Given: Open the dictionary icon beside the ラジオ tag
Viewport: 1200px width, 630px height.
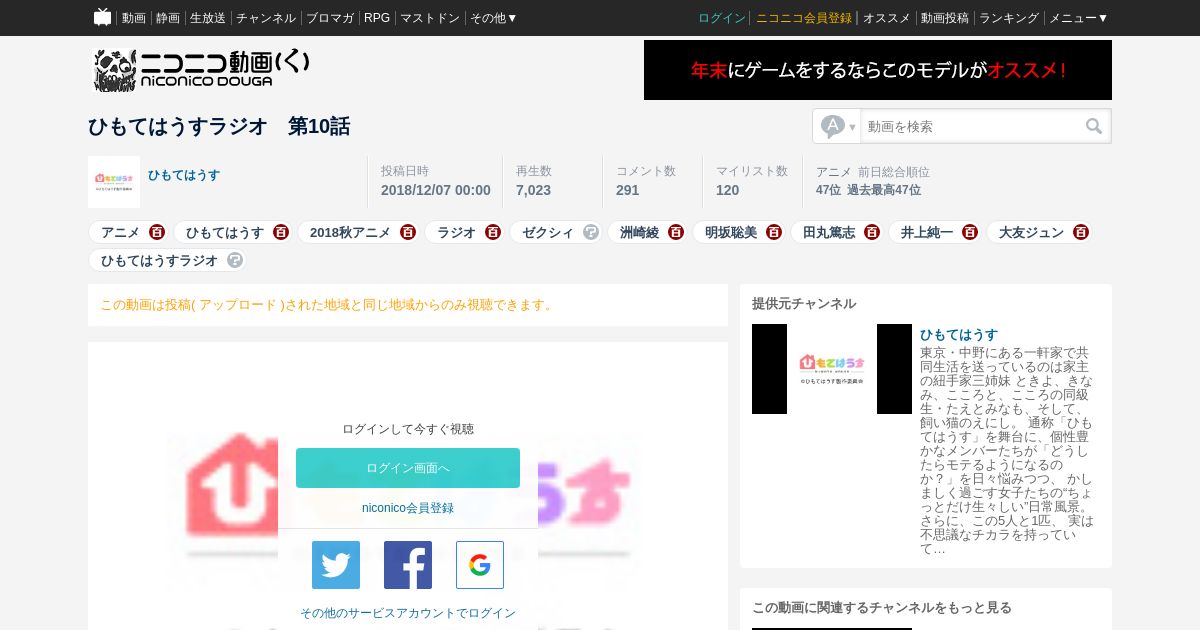Looking at the screenshot, I should pyautogui.click(x=493, y=232).
